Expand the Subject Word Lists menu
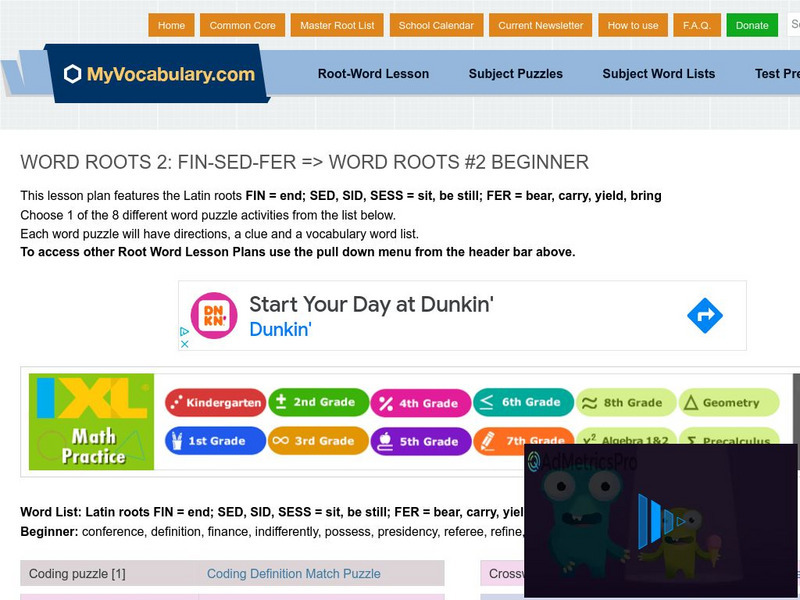The width and height of the screenshot is (800, 600). (658, 74)
